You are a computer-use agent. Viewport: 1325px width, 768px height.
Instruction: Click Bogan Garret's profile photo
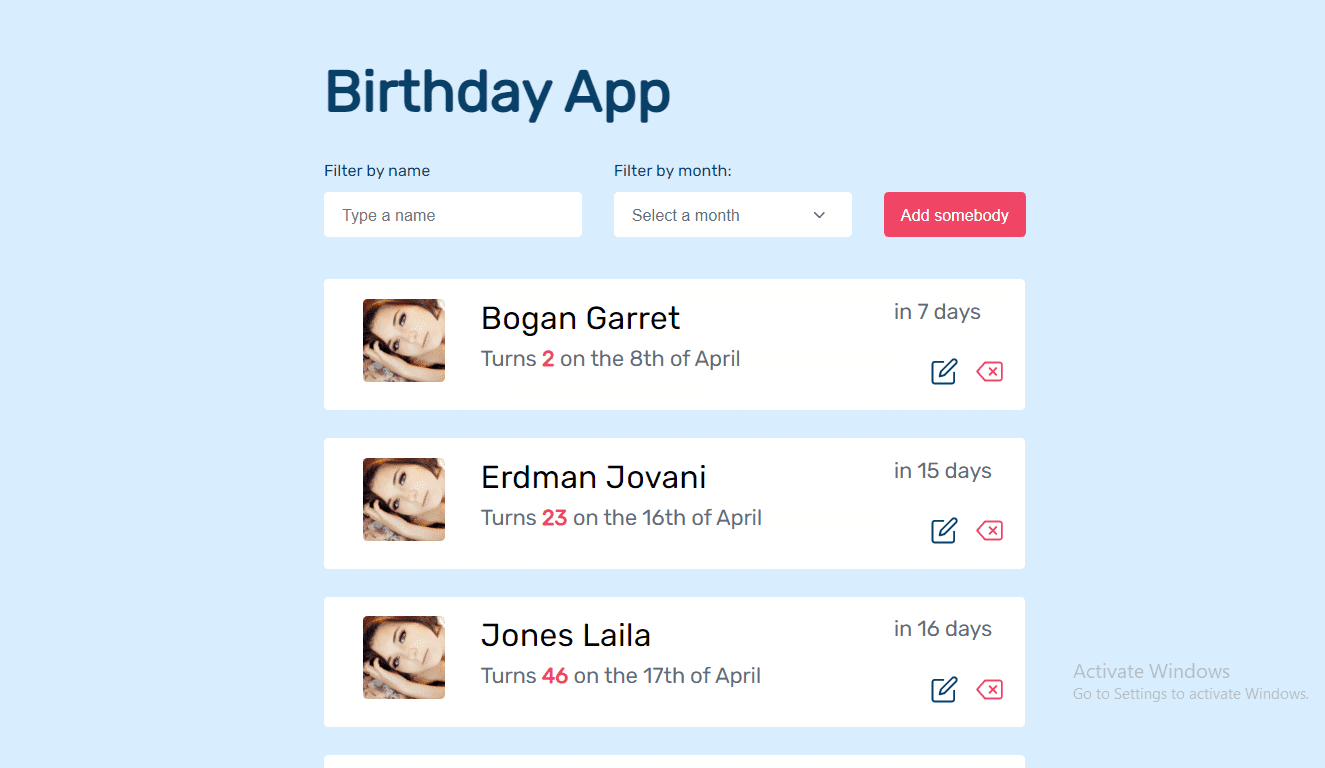pyautogui.click(x=404, y=341)
